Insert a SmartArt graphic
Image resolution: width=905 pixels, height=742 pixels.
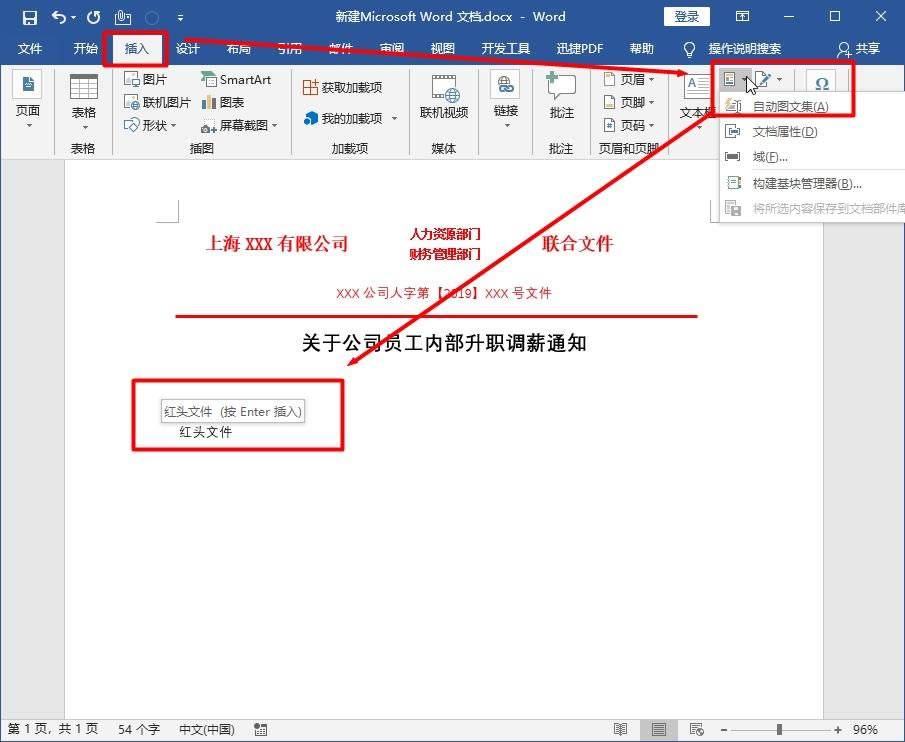[237, 78]
